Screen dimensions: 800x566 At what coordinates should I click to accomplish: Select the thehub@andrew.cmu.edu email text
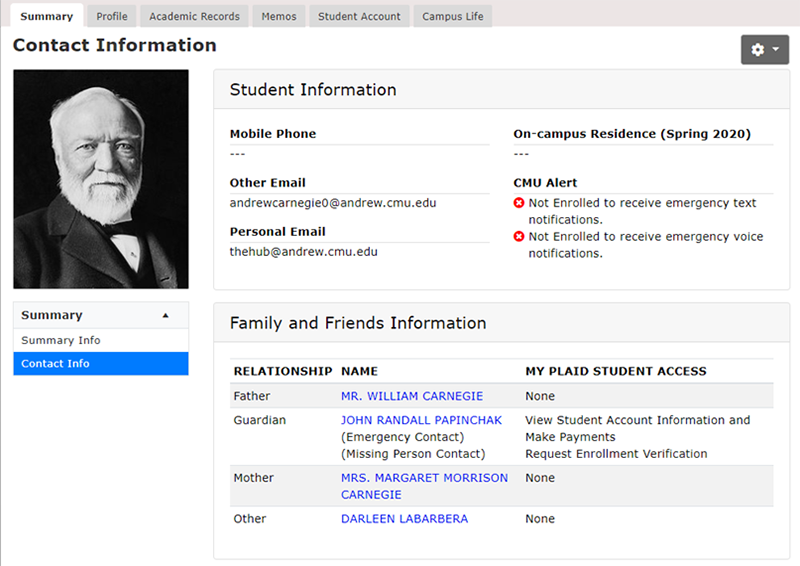coord(304,252)
